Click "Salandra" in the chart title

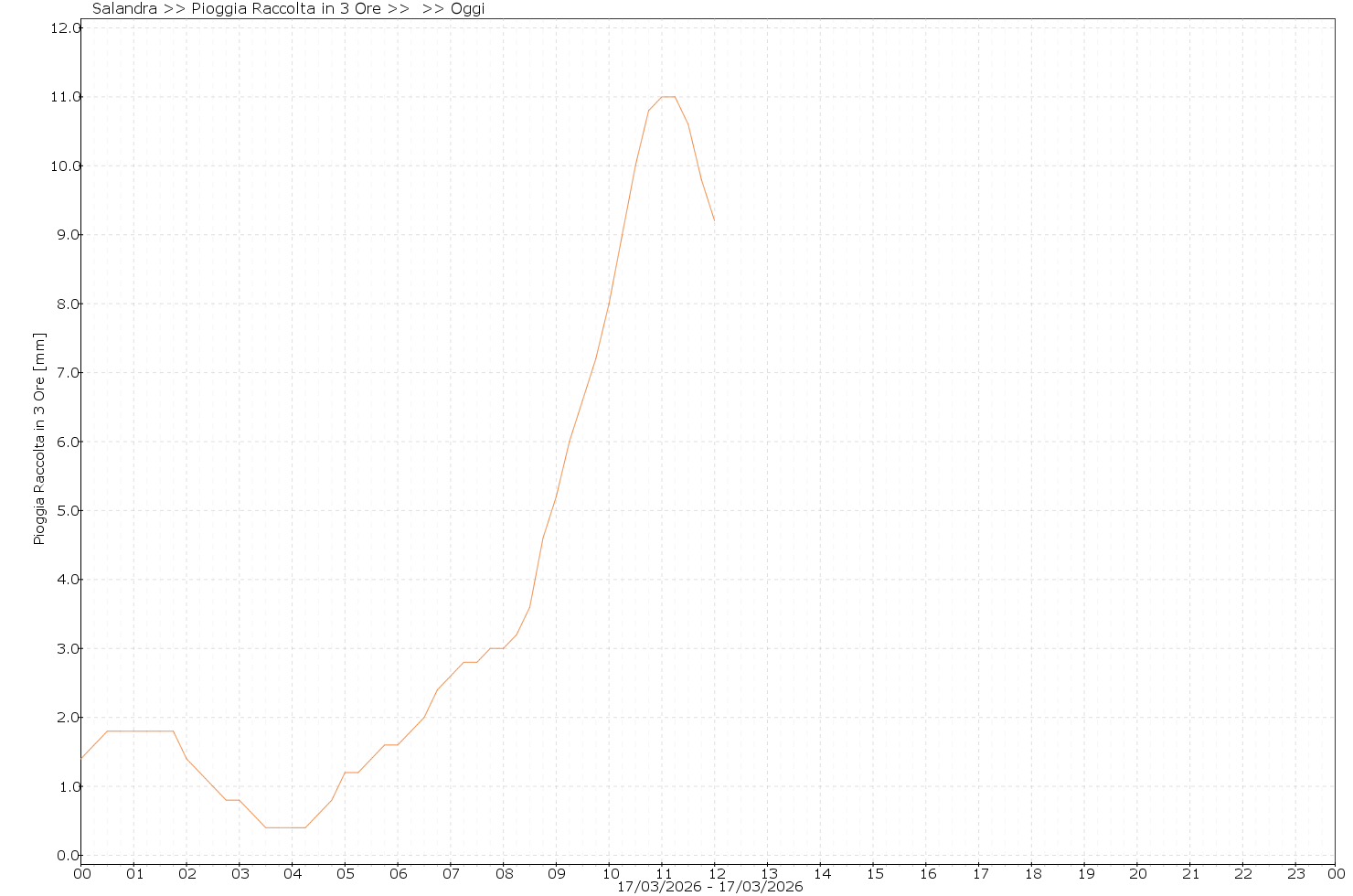tap(124, 9)
